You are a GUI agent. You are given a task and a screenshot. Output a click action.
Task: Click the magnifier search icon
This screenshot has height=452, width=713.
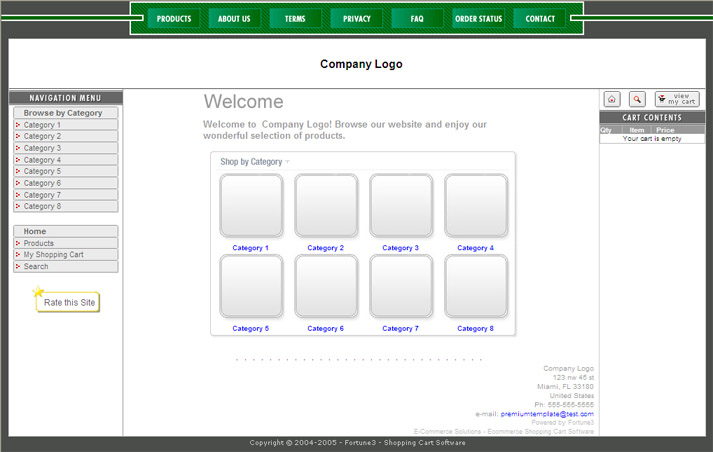coord(637,99)
